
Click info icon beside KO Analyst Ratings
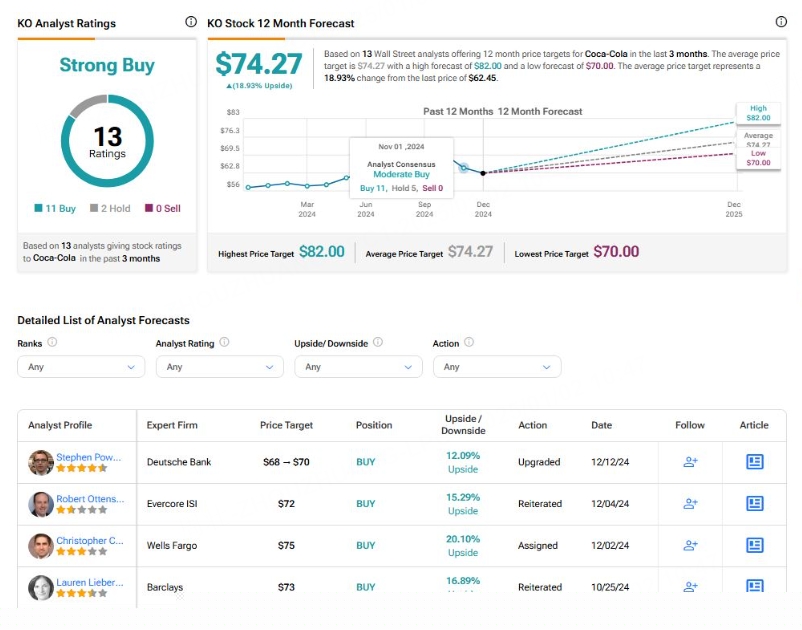coord(191,21)
